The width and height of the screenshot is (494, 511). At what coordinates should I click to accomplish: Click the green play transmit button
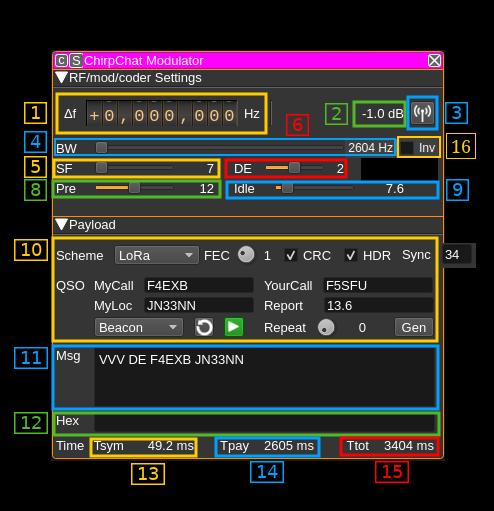pos(234,327)
